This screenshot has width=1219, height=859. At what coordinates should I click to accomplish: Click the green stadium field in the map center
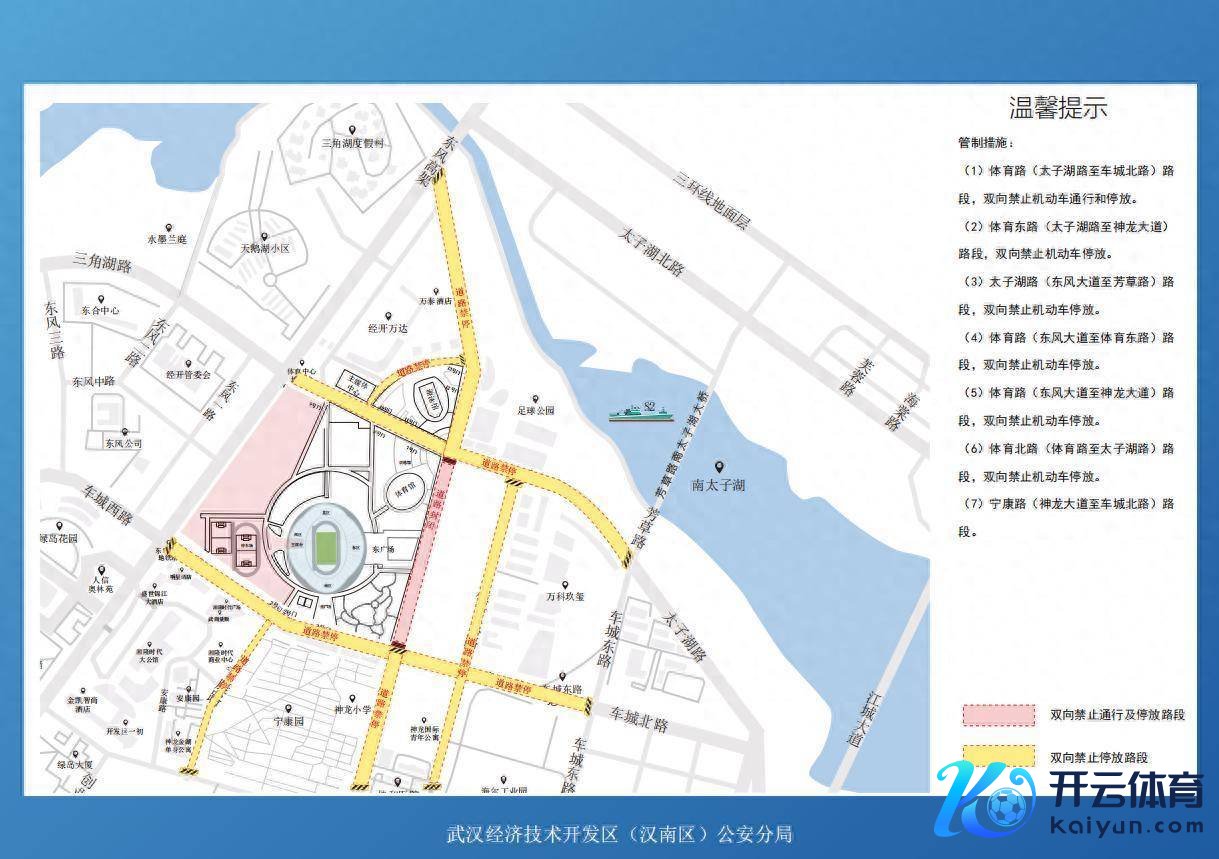pyautogui.click(x=325, y=547)
